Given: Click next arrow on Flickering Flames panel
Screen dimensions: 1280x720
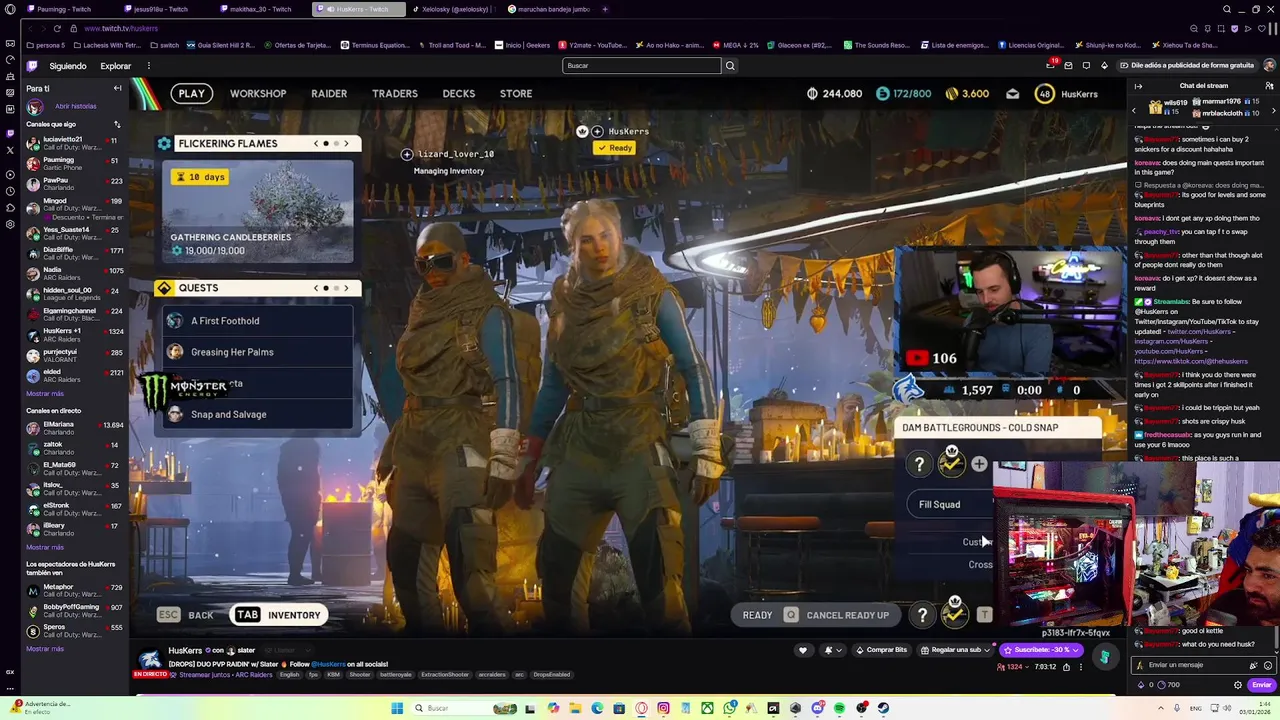Looking at the screenshot, I should (x=346, y=144).
